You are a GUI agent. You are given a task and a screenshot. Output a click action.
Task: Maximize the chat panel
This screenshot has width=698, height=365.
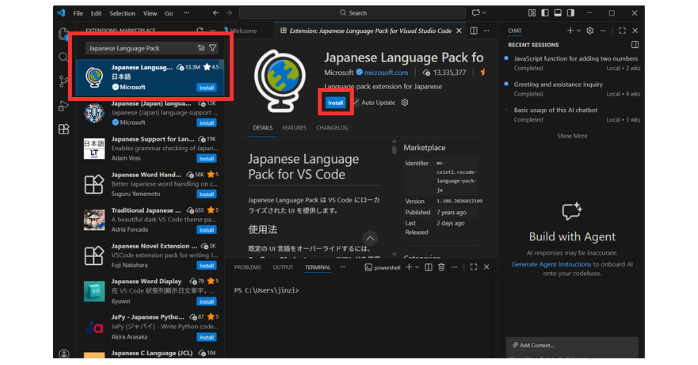pyautogui.click(x=622, y=31)
